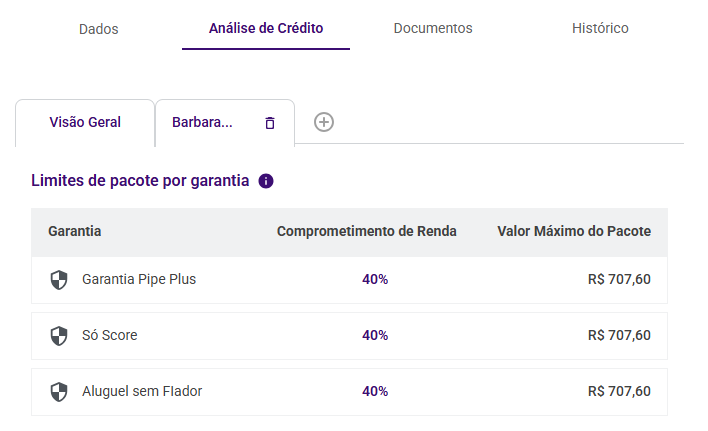Select the Análise de Crédito tab
The height and width of the screenshot is (431, 708).
click(x=266, y=28)
